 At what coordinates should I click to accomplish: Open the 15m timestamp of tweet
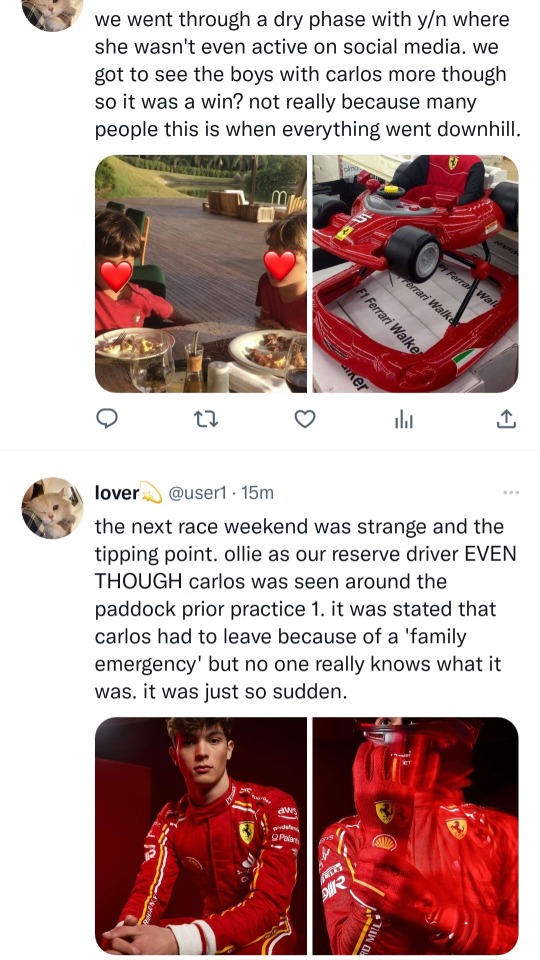tap(258, 493)
